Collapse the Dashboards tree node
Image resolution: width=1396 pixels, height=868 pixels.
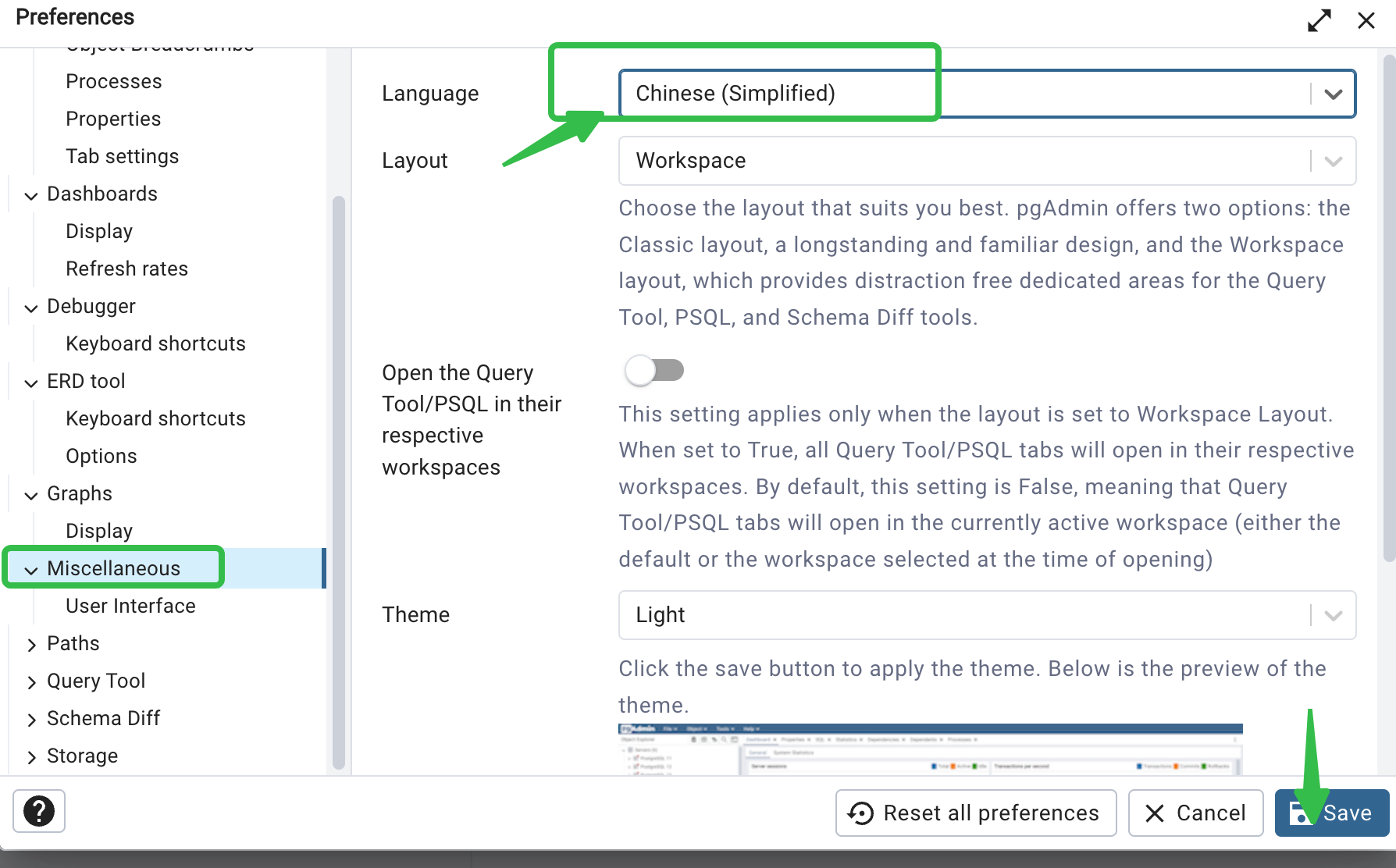(x=31, y=195)
